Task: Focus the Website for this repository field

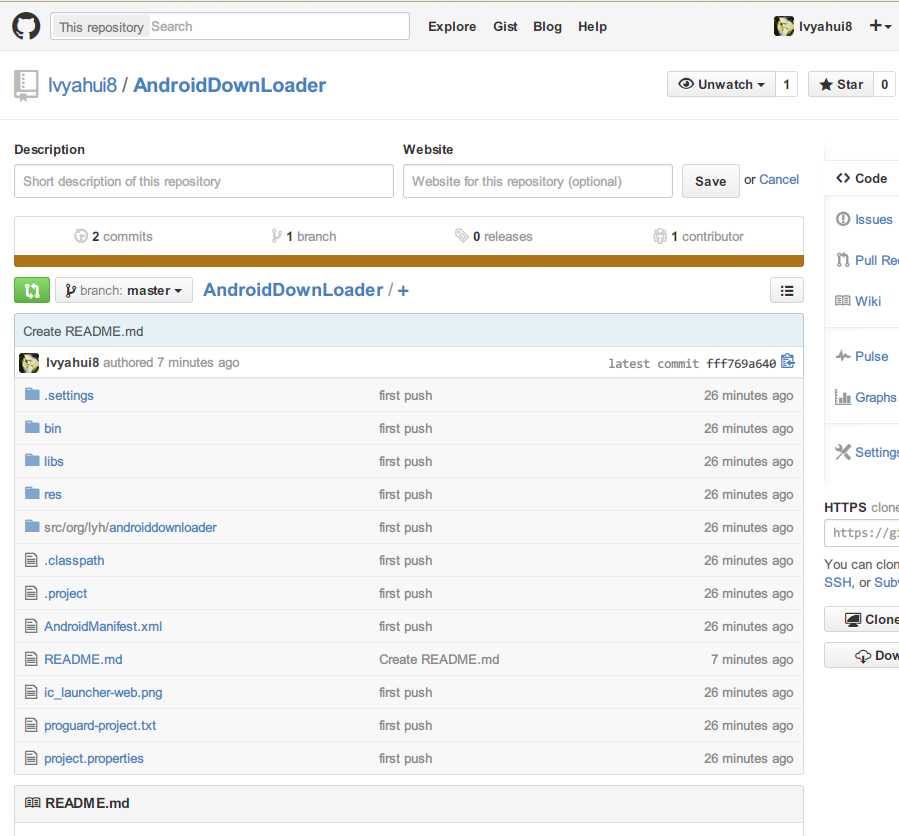Action: click(x=537, y=181)
